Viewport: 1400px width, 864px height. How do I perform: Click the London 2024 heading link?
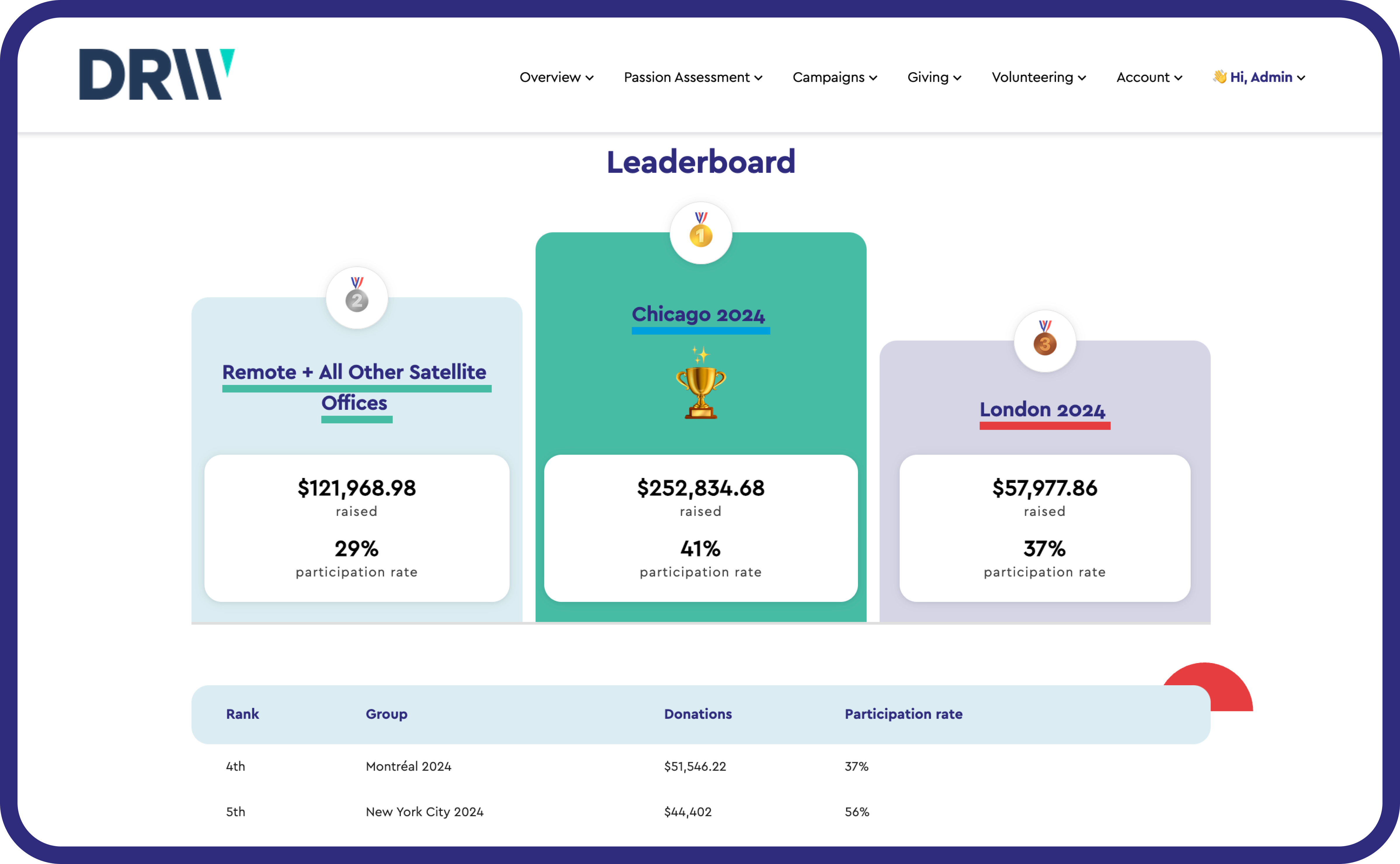[x=1043, y=409]
